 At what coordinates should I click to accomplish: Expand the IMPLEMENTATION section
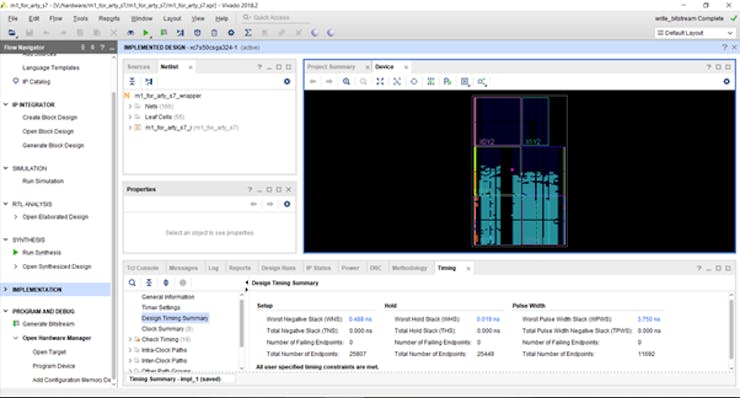(6, 289)
